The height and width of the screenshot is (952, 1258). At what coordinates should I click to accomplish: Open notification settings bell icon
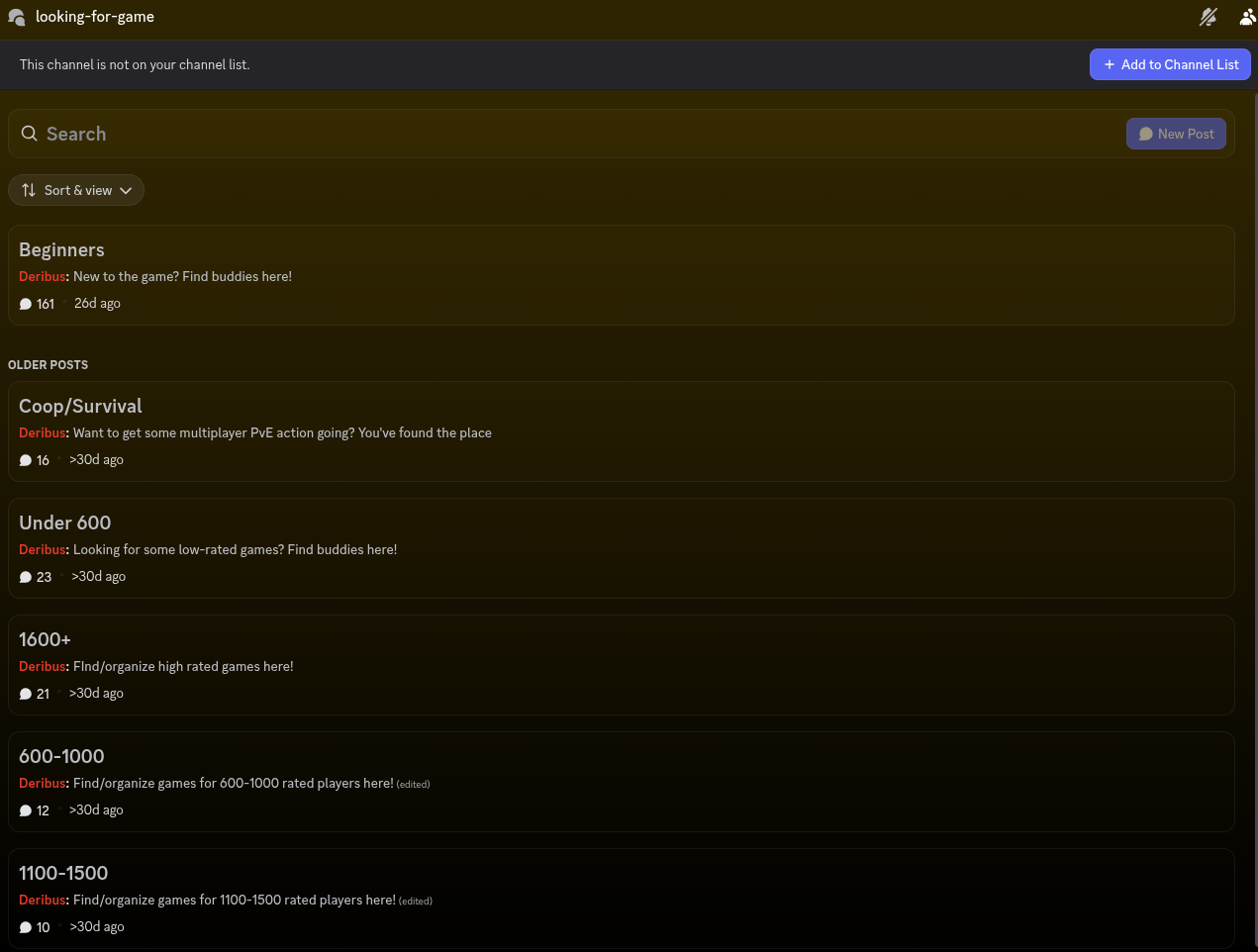coord(1208,17)
